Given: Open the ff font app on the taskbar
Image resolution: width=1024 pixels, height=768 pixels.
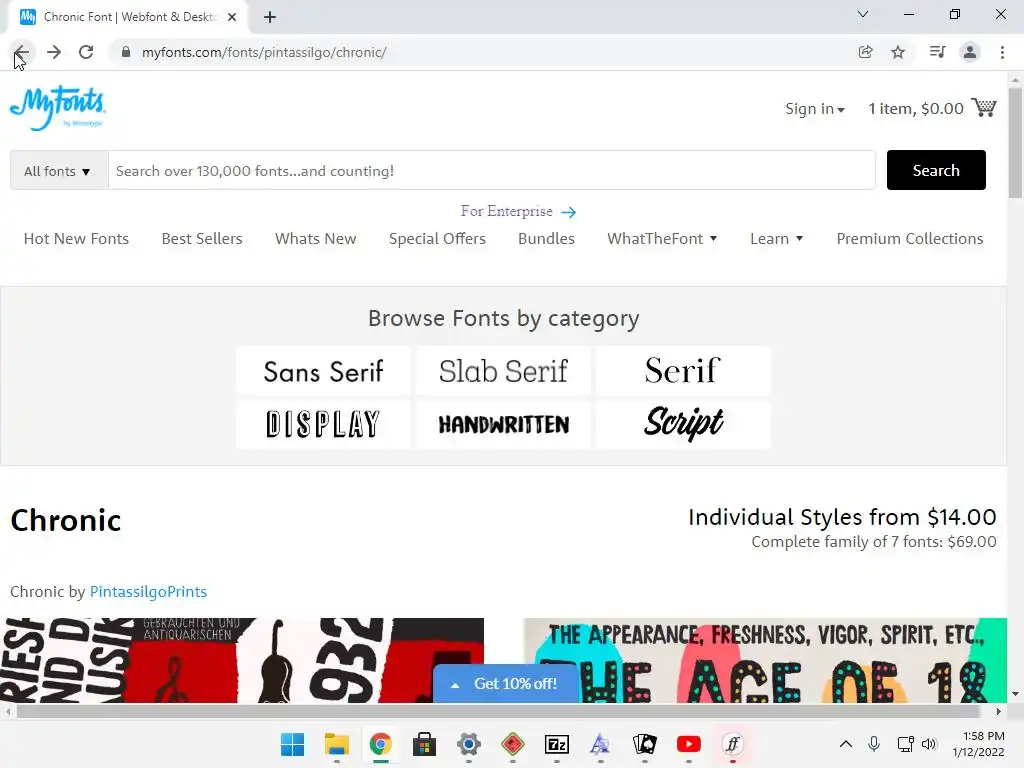Looking at the screenshot, I should pyautogui.click(x=733, y=744).
